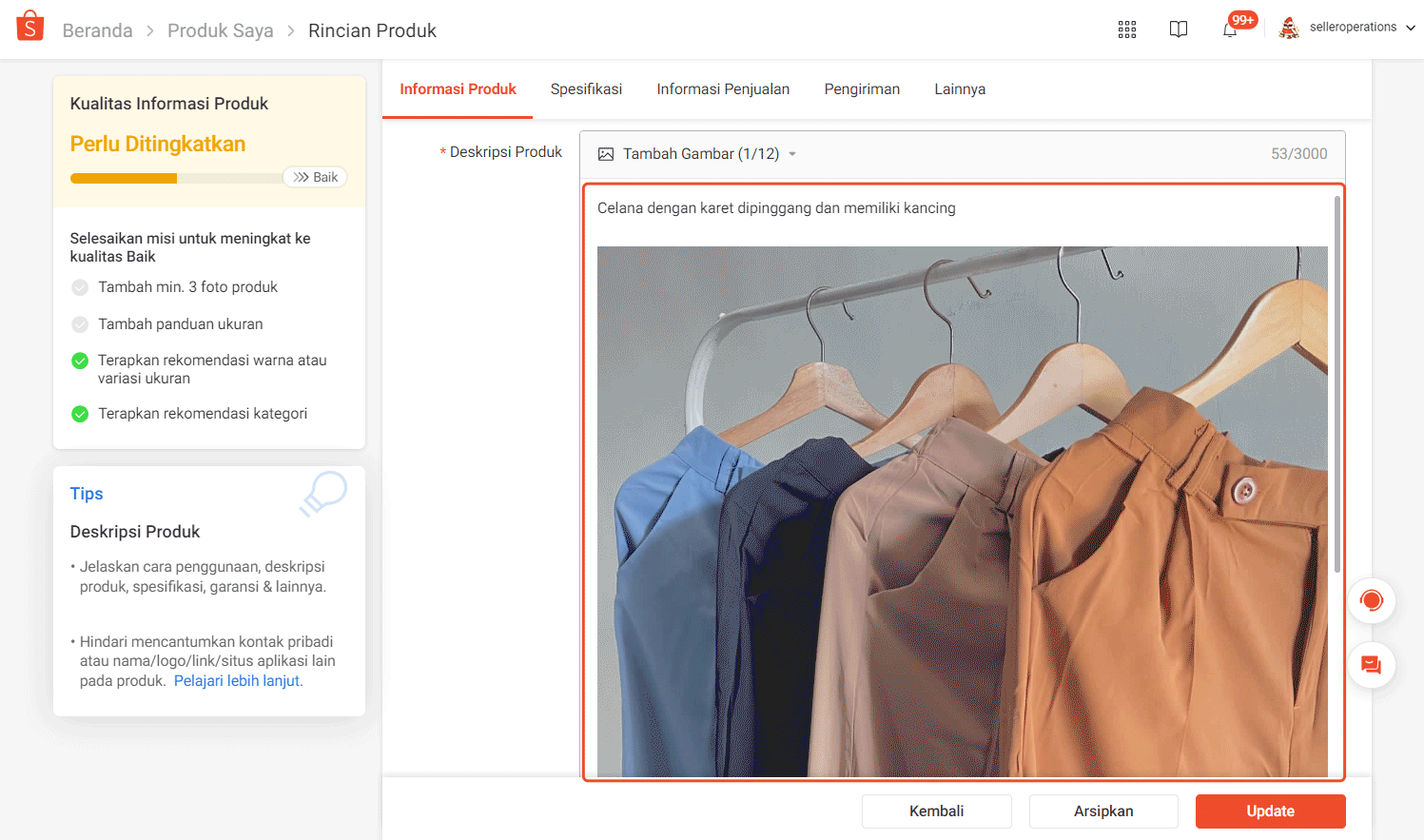The width and height of the screenshot is (1424, 840).
Task: Click the Shopee logo icon
Action: click(x=29, y=27)
